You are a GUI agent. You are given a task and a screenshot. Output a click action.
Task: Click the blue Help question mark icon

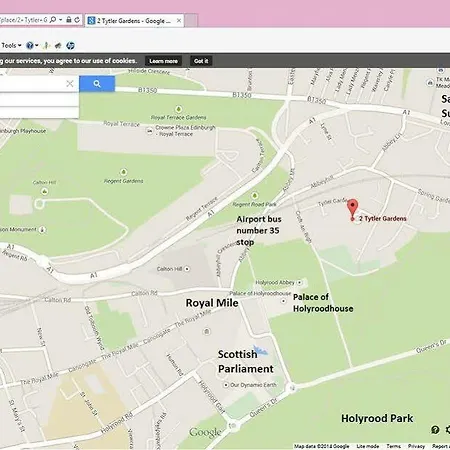coord(30,45)
